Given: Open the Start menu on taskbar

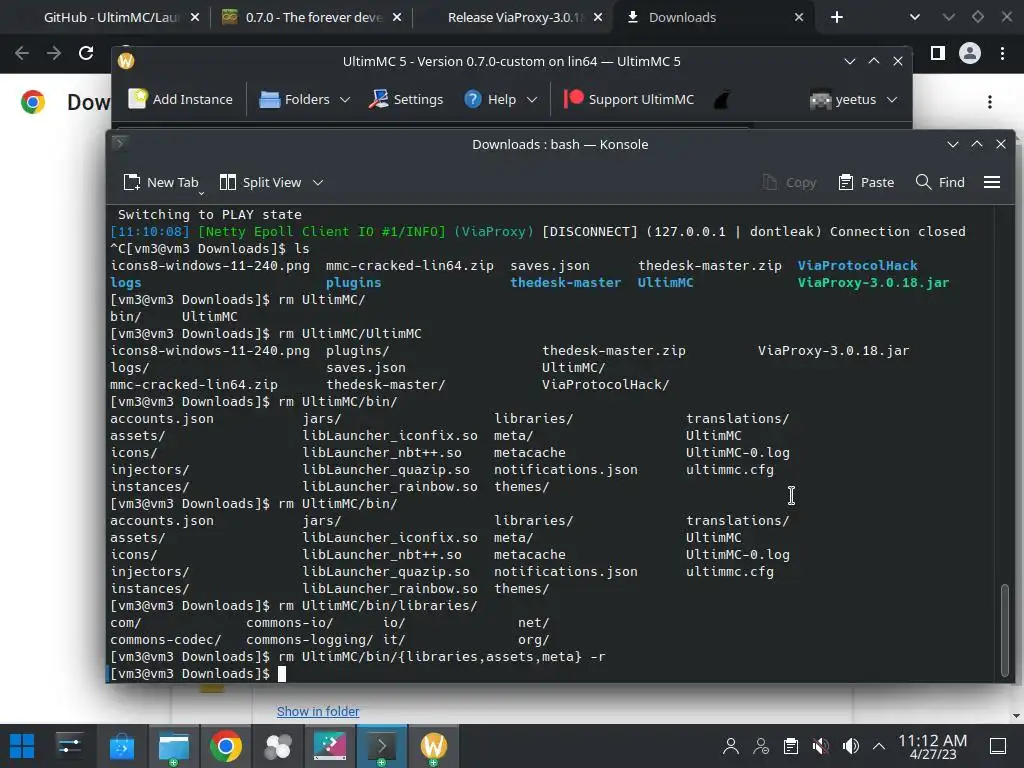Looking at the screenshot, I should tap(22, 746).
